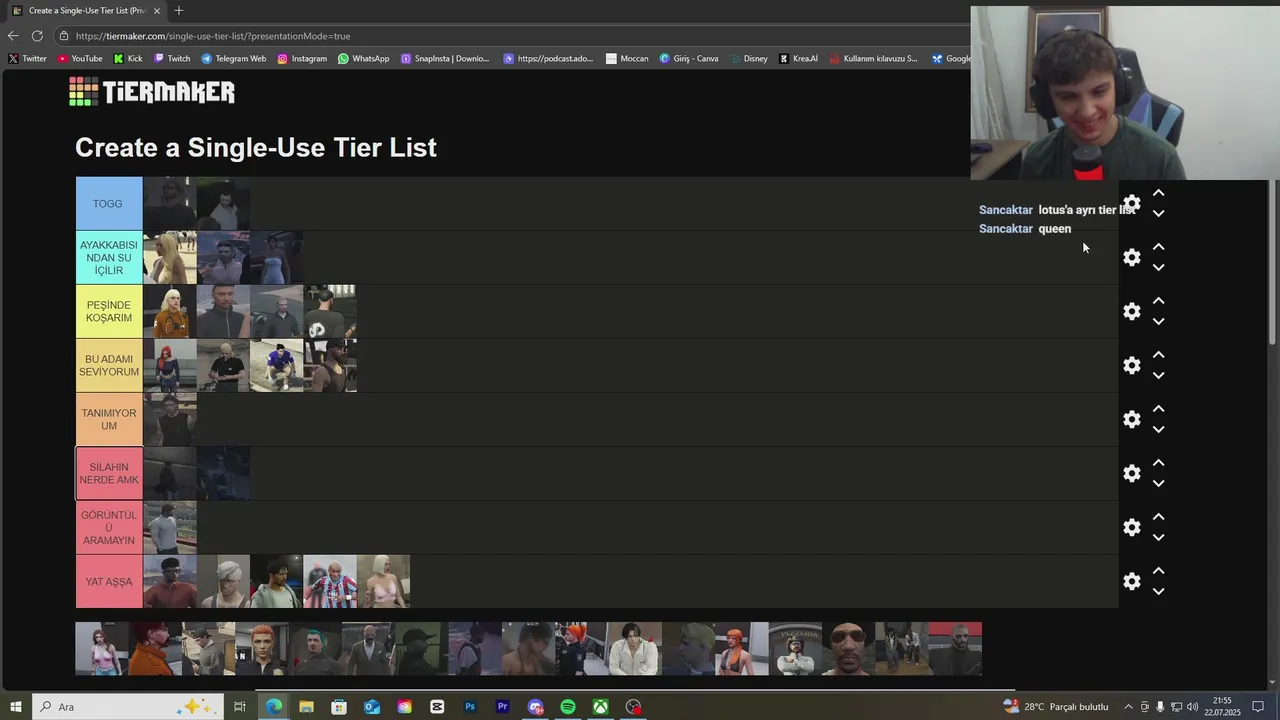The height and width of the screenshot is (720, 1280).
Task: Select the red YAT AŞŞA tier label
Action: coord(109,581)
